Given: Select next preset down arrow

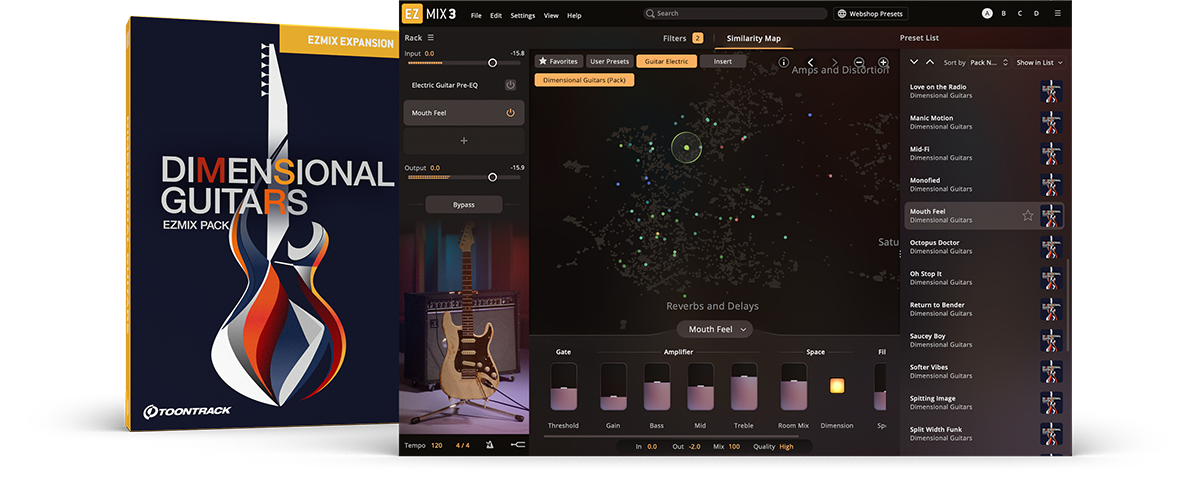Looking at the screenshot, I should [913, 62].
